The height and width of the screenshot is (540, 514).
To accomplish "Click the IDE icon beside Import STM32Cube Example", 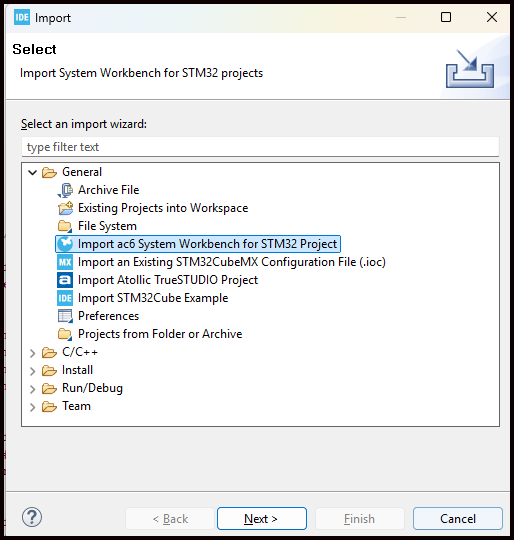I will (x=65, y=298).
